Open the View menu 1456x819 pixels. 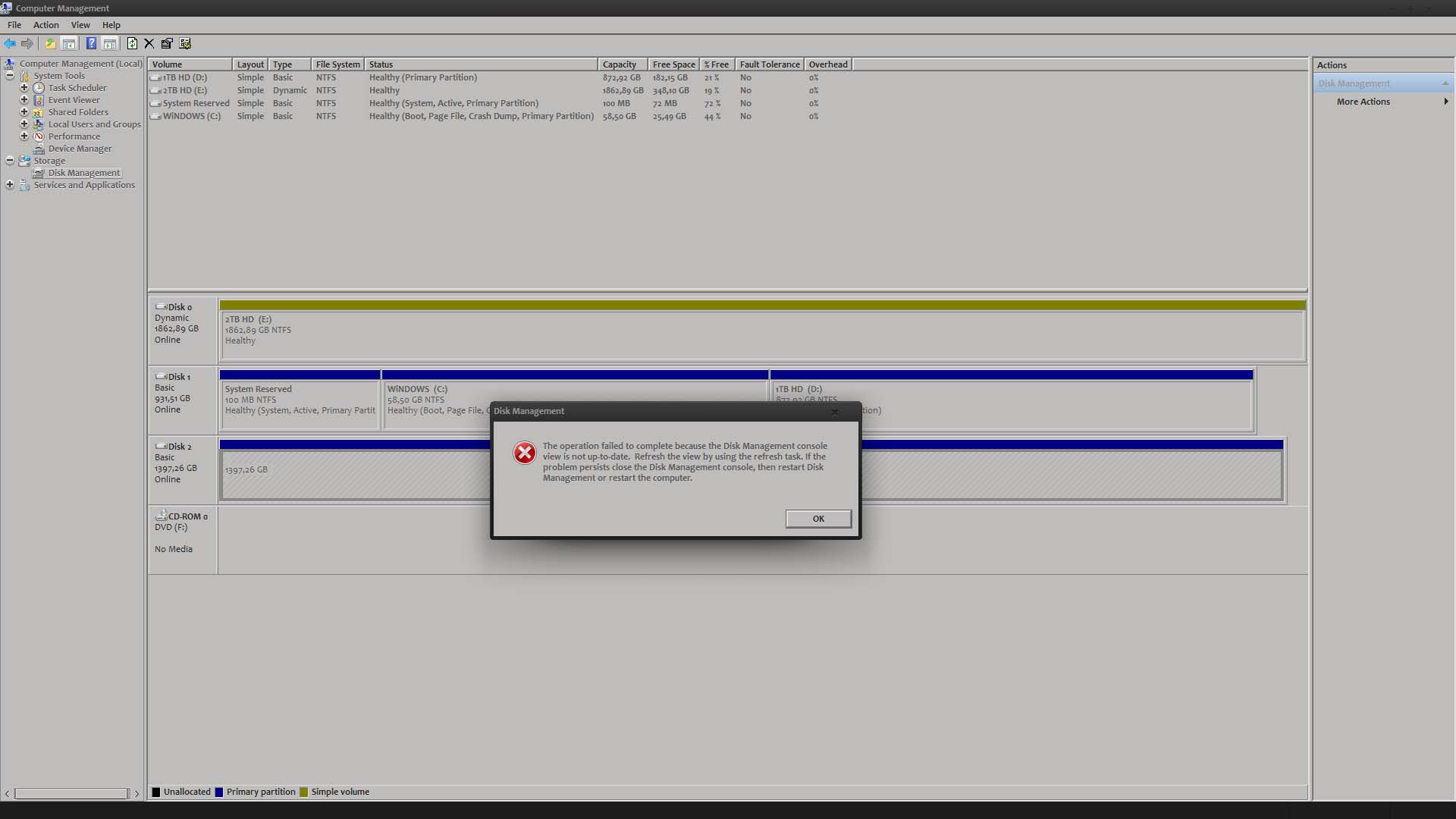(x=80, y=25)
